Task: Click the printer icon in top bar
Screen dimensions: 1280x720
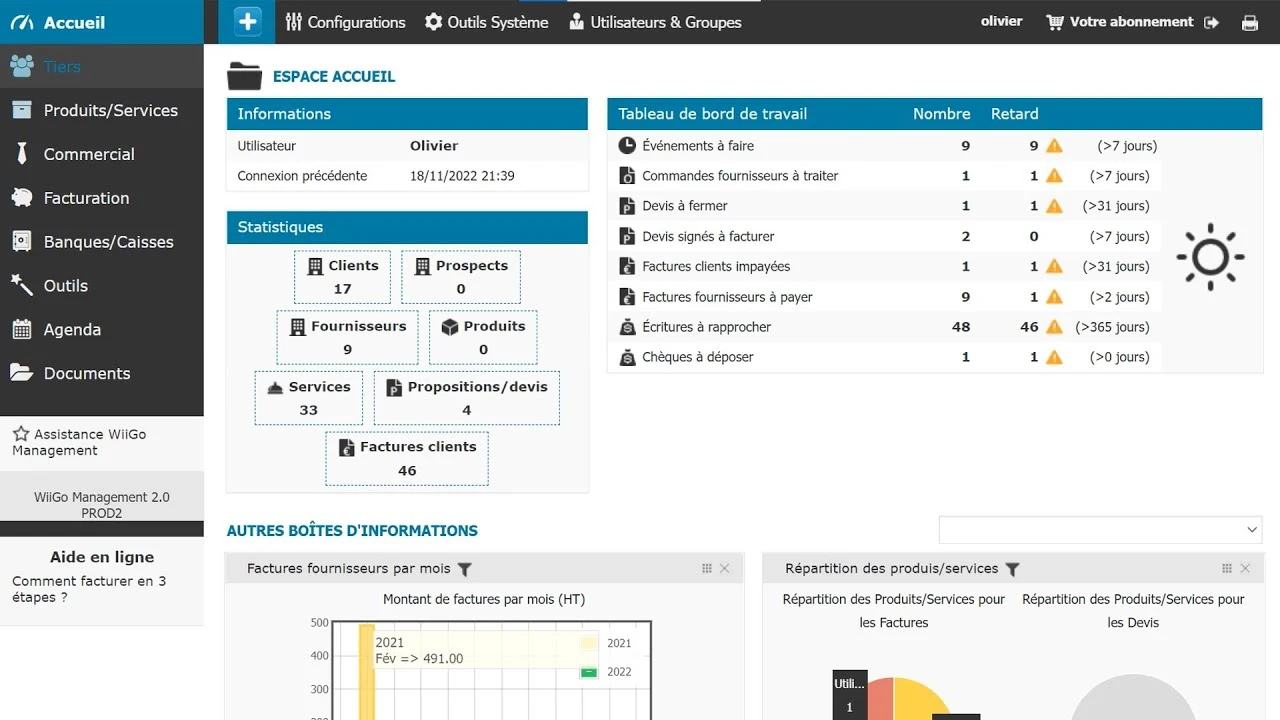Action: (x=1249, y=23)
